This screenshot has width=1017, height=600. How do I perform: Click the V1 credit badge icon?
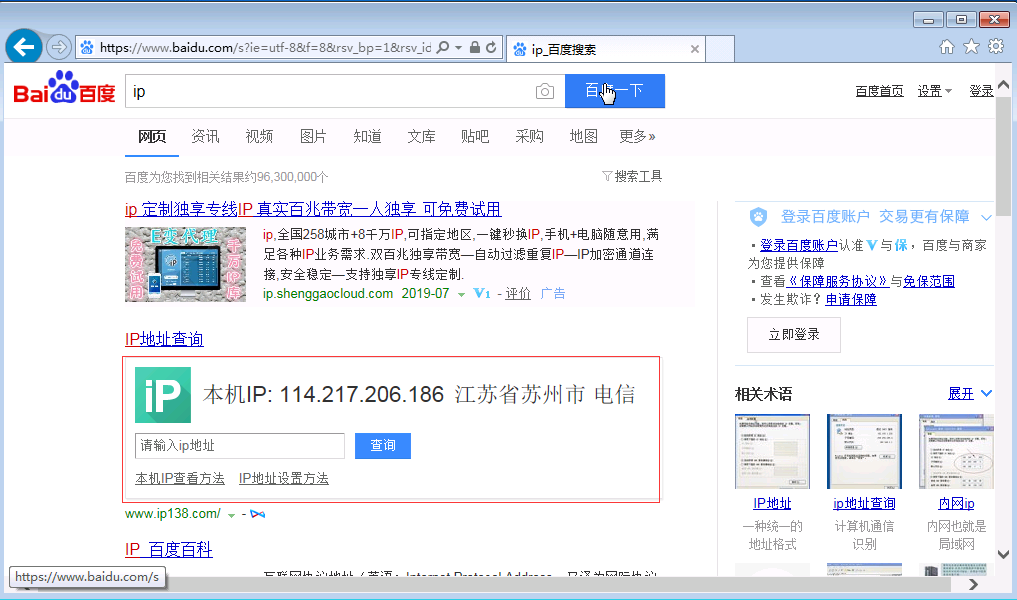coord(481,294)
